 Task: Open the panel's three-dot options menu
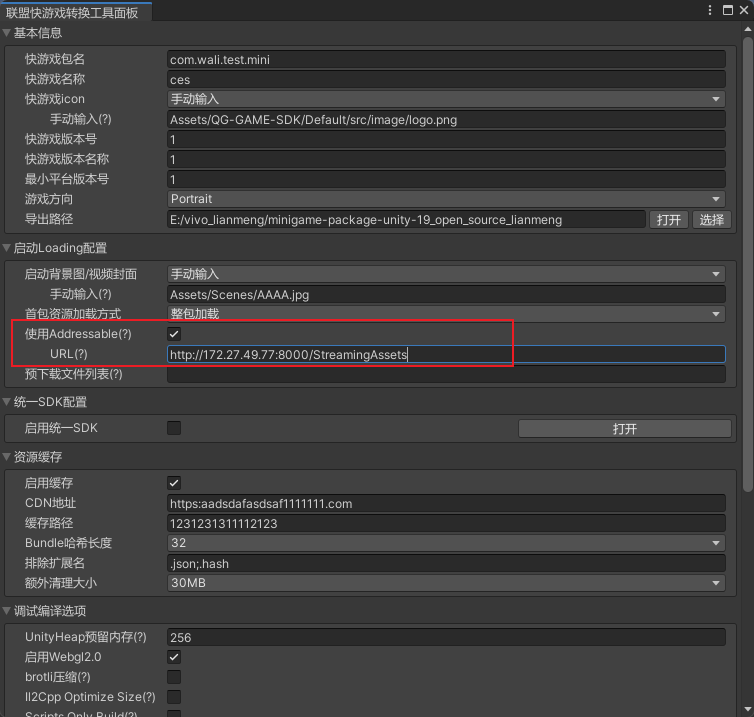(x=709, y=10)
